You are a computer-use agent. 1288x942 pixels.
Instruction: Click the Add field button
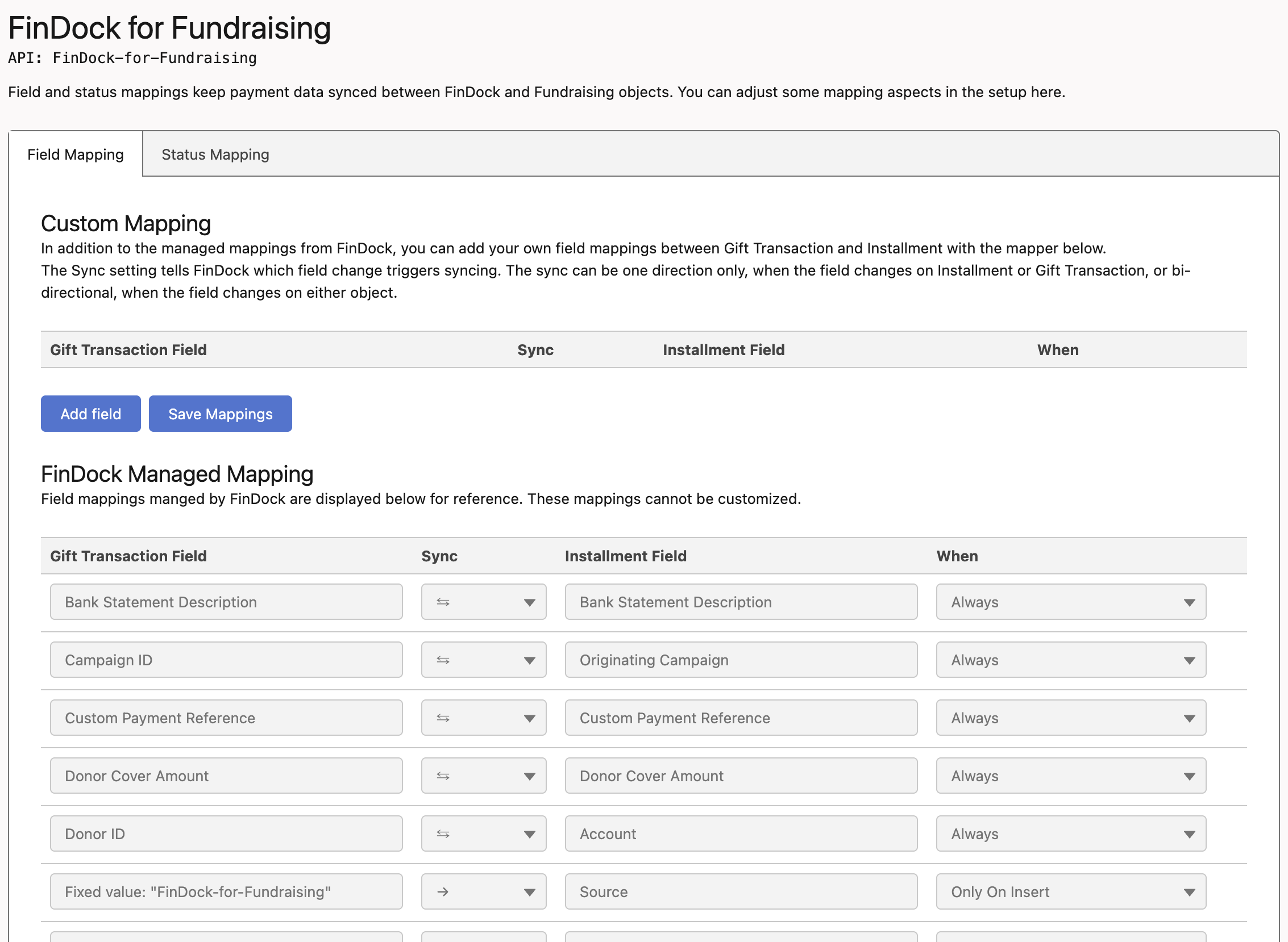coord(91,414)
